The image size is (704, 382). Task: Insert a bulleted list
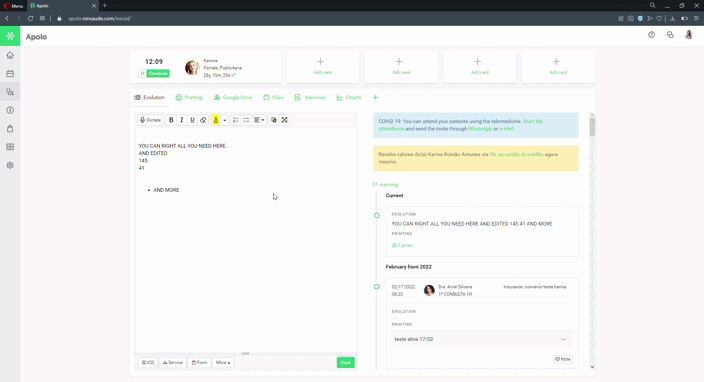pos(246,120)
